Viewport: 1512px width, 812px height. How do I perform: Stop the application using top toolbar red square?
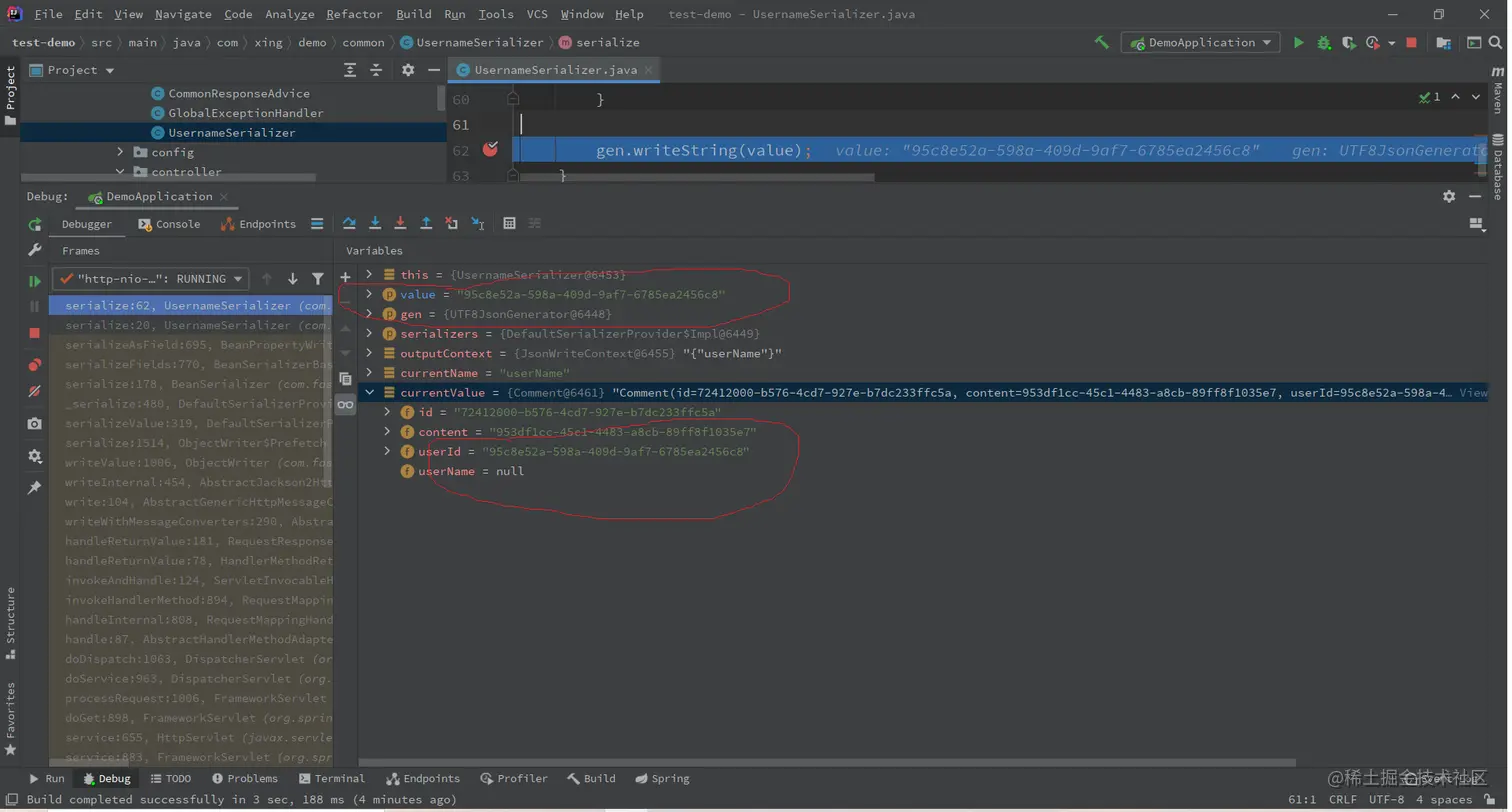(x=1411, y=43)
